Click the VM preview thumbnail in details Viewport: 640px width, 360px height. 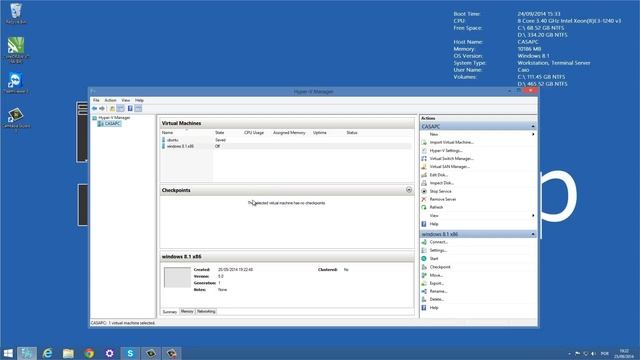click(177, 278)
